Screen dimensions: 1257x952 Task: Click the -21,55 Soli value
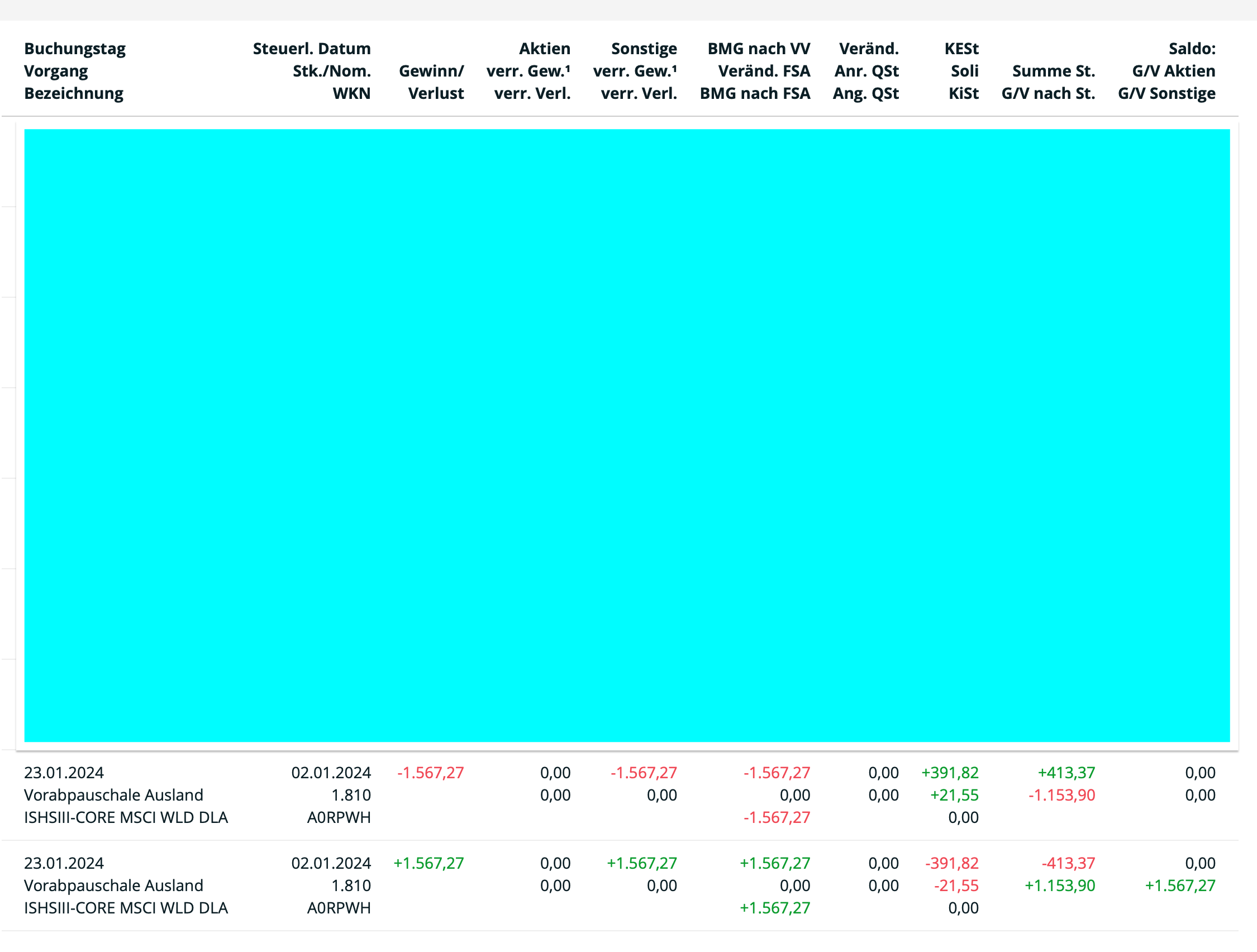click(956, 886)
